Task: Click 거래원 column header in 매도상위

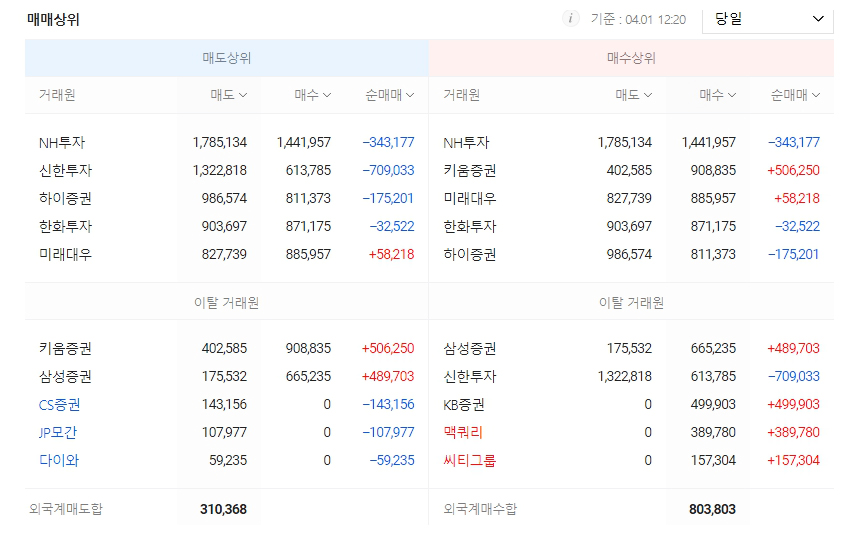Action: click(x=57, y=95)
